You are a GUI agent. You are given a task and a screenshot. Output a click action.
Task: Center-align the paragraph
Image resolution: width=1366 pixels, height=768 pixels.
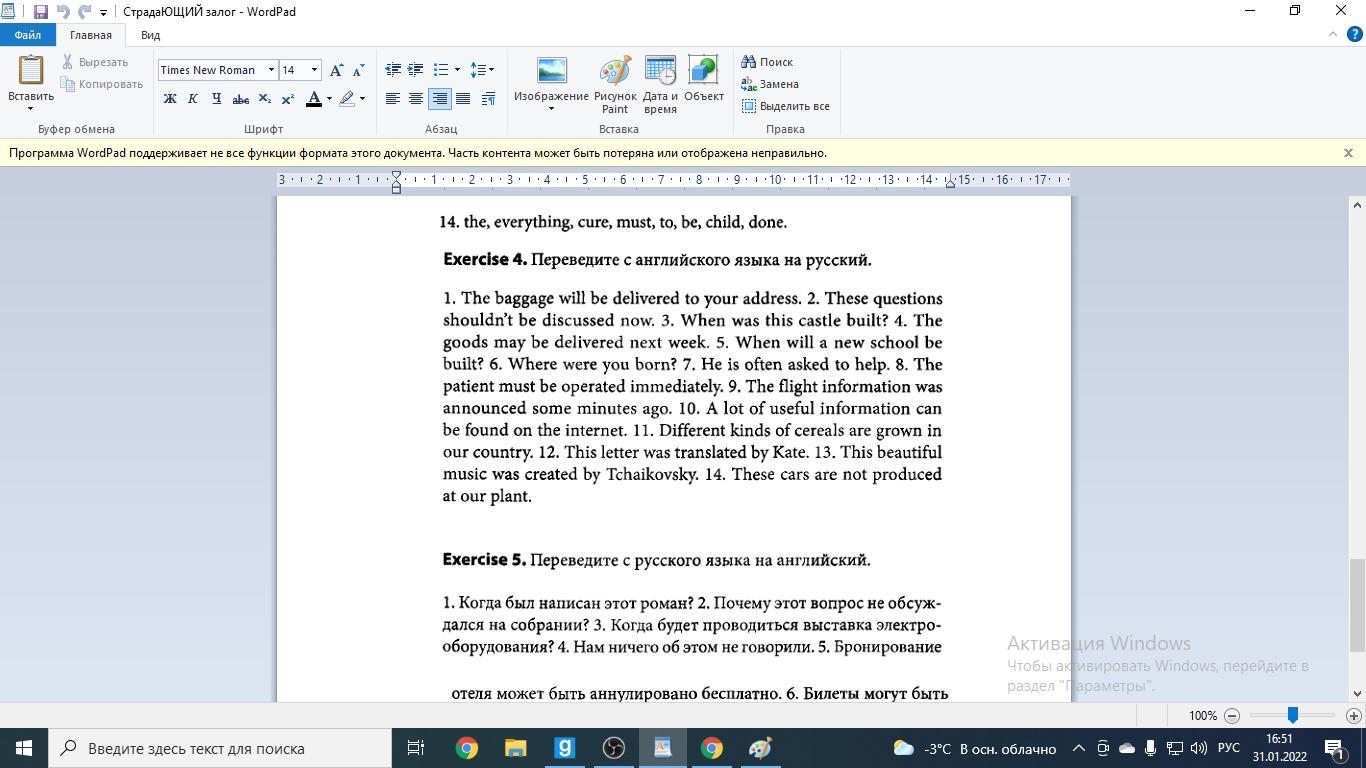pyautogui.click(x=416, y=99)
